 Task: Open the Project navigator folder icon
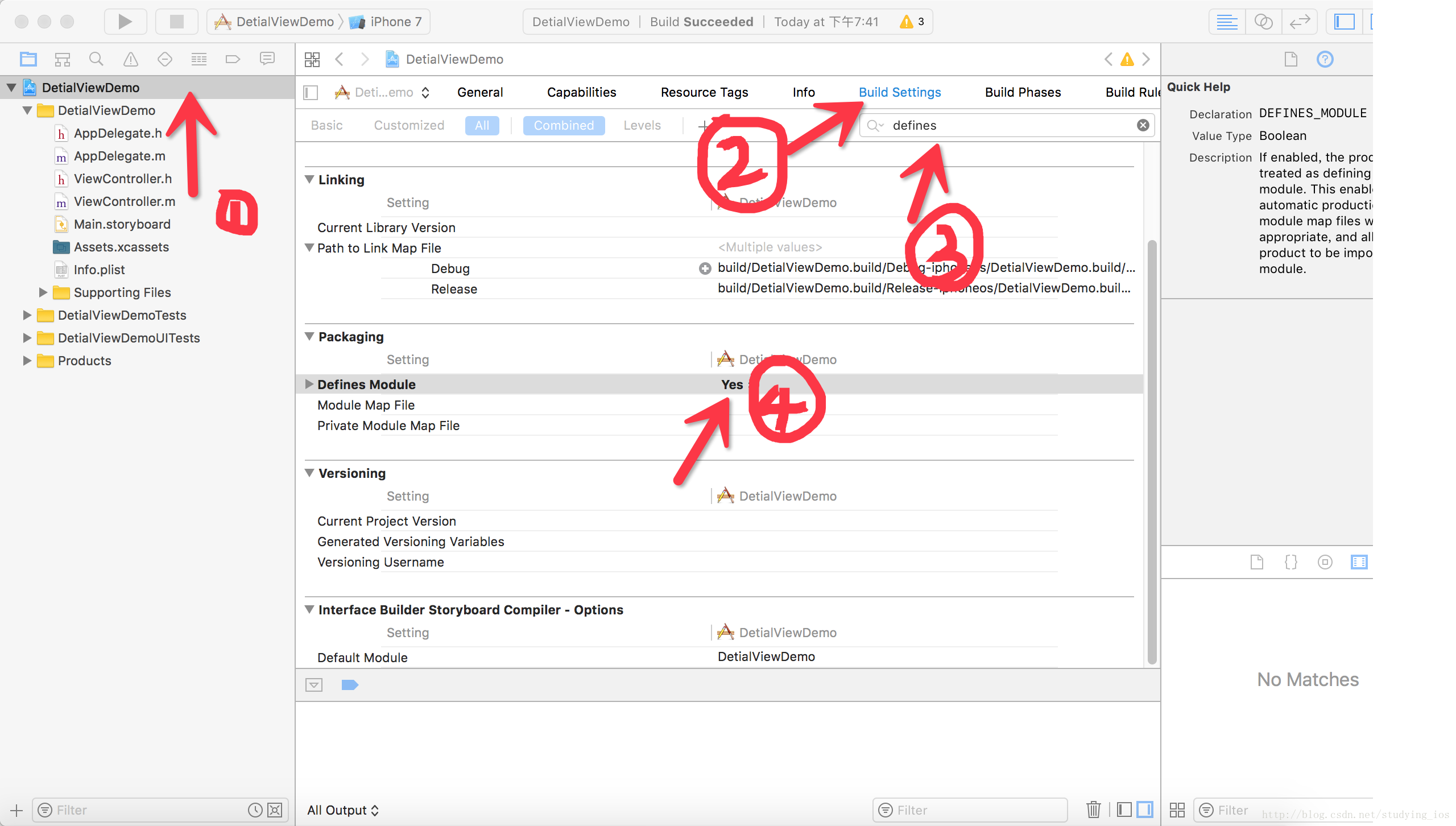click(x=28, y=59)
